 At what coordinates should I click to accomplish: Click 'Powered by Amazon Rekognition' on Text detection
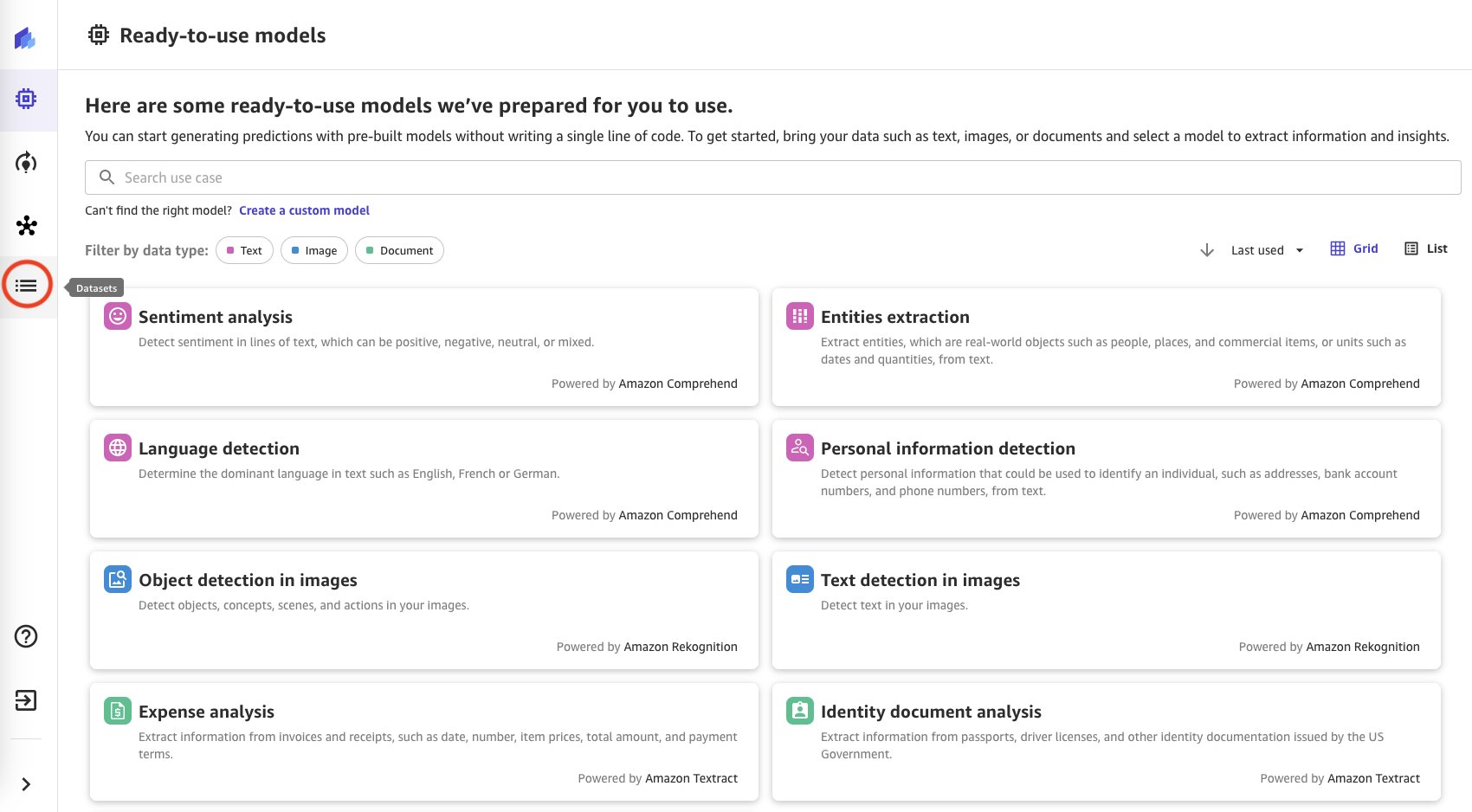1329,647
